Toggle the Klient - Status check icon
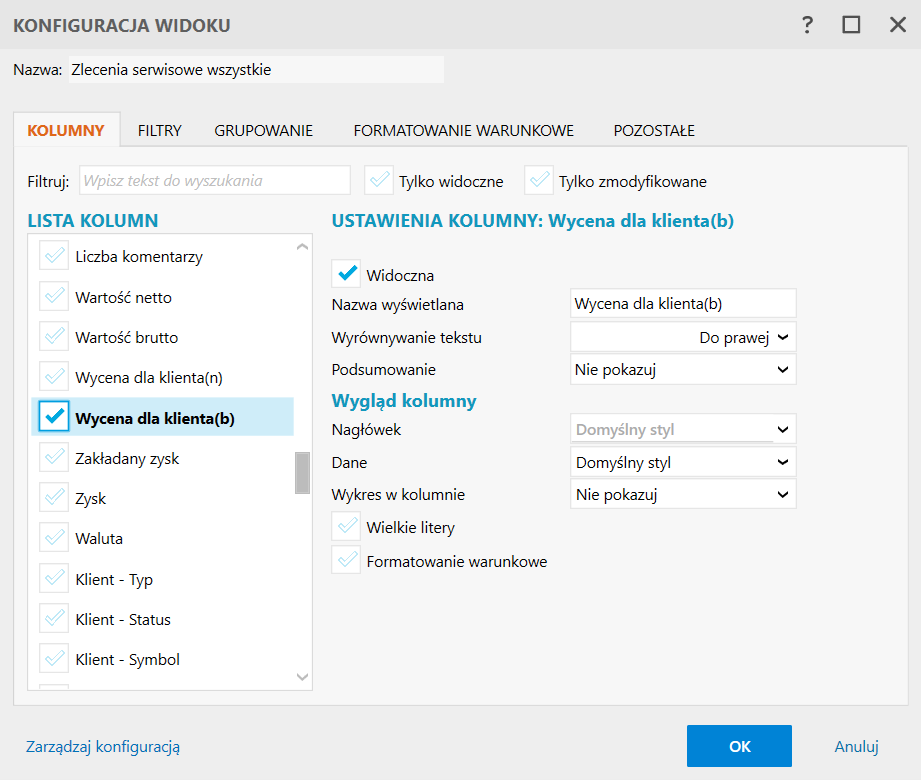The image size is (921, 780). (x=54, y=619)
